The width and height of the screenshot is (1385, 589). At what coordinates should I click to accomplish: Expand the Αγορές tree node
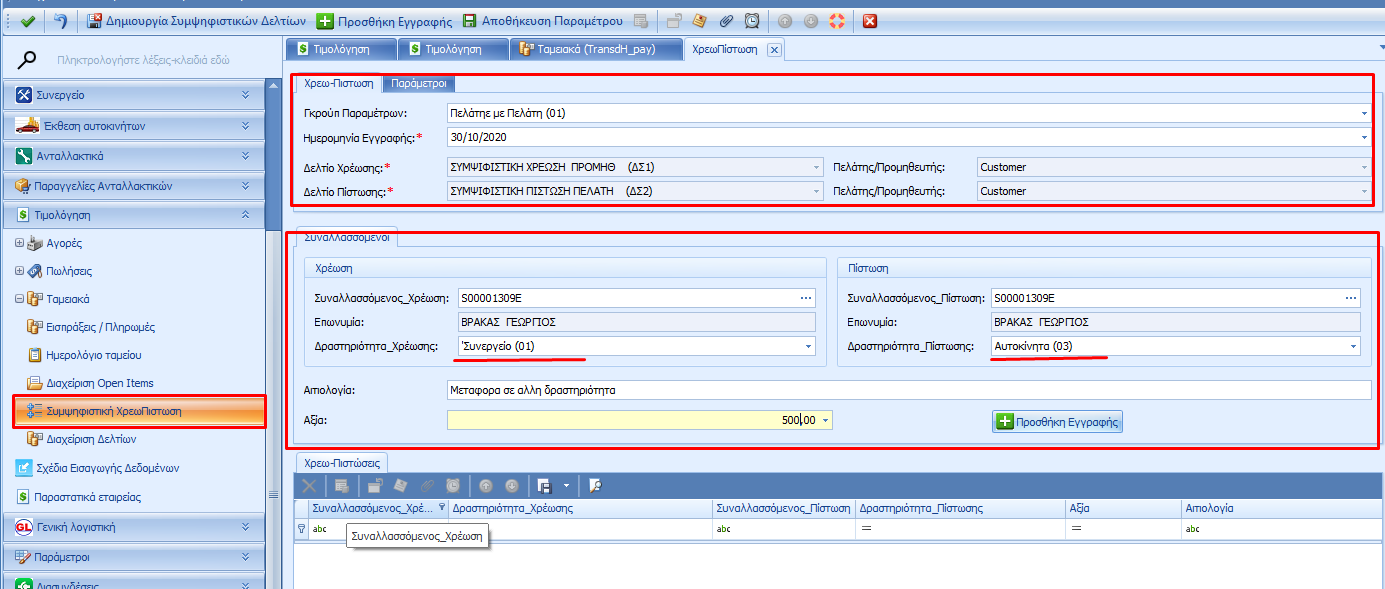click(x=21, y=243)
